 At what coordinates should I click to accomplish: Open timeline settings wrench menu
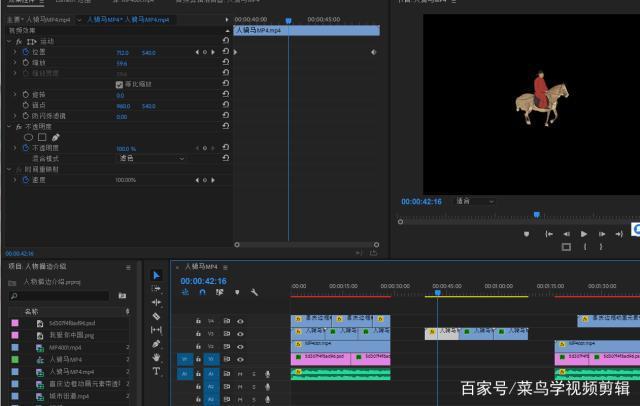[x=254, y=292]
